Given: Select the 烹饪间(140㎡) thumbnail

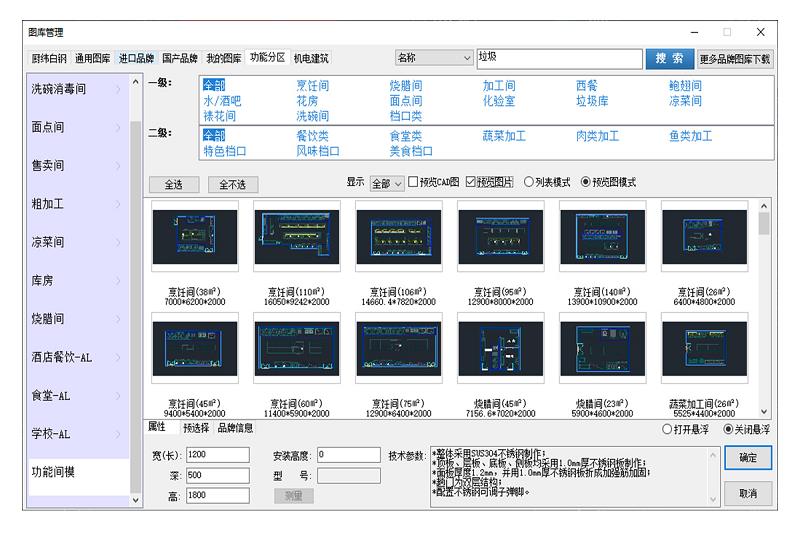Looking at the screenshot, I should [x=603, y=237].
